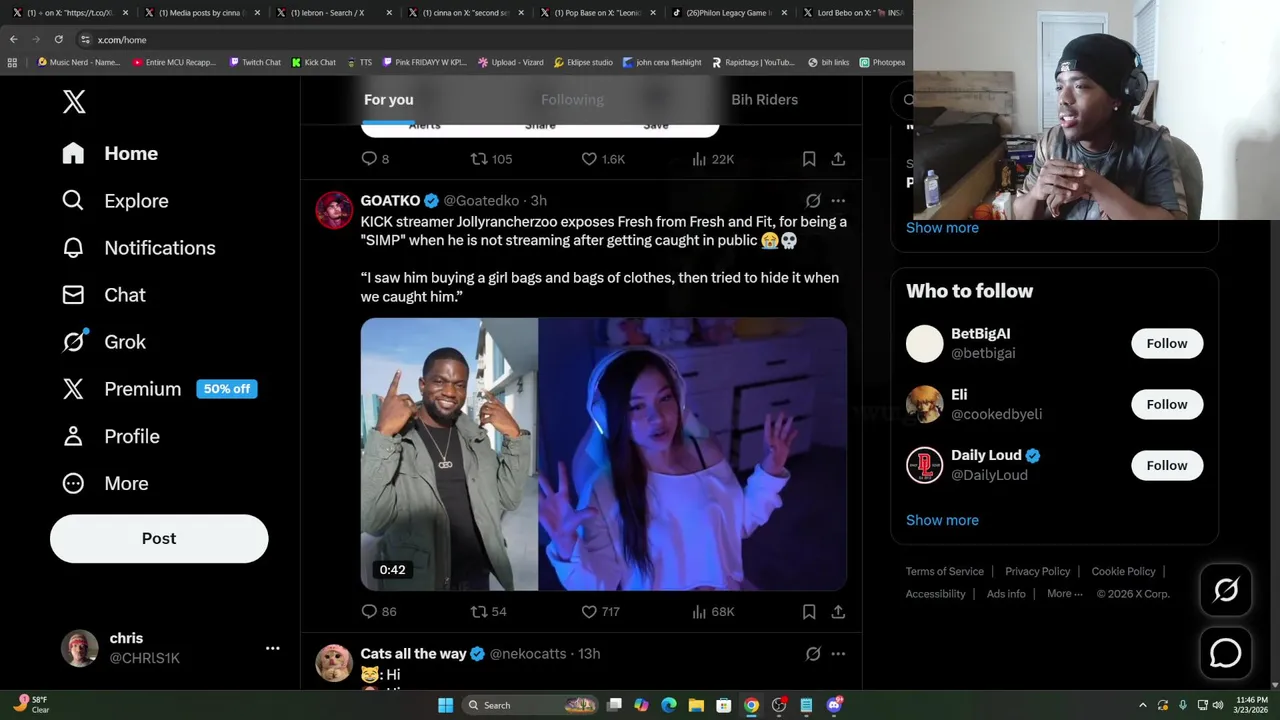Screen dimensions: 1280x720
Task: Open the Kick Chat bookmark
Action: pyautogui.click(x=313, y=62)
